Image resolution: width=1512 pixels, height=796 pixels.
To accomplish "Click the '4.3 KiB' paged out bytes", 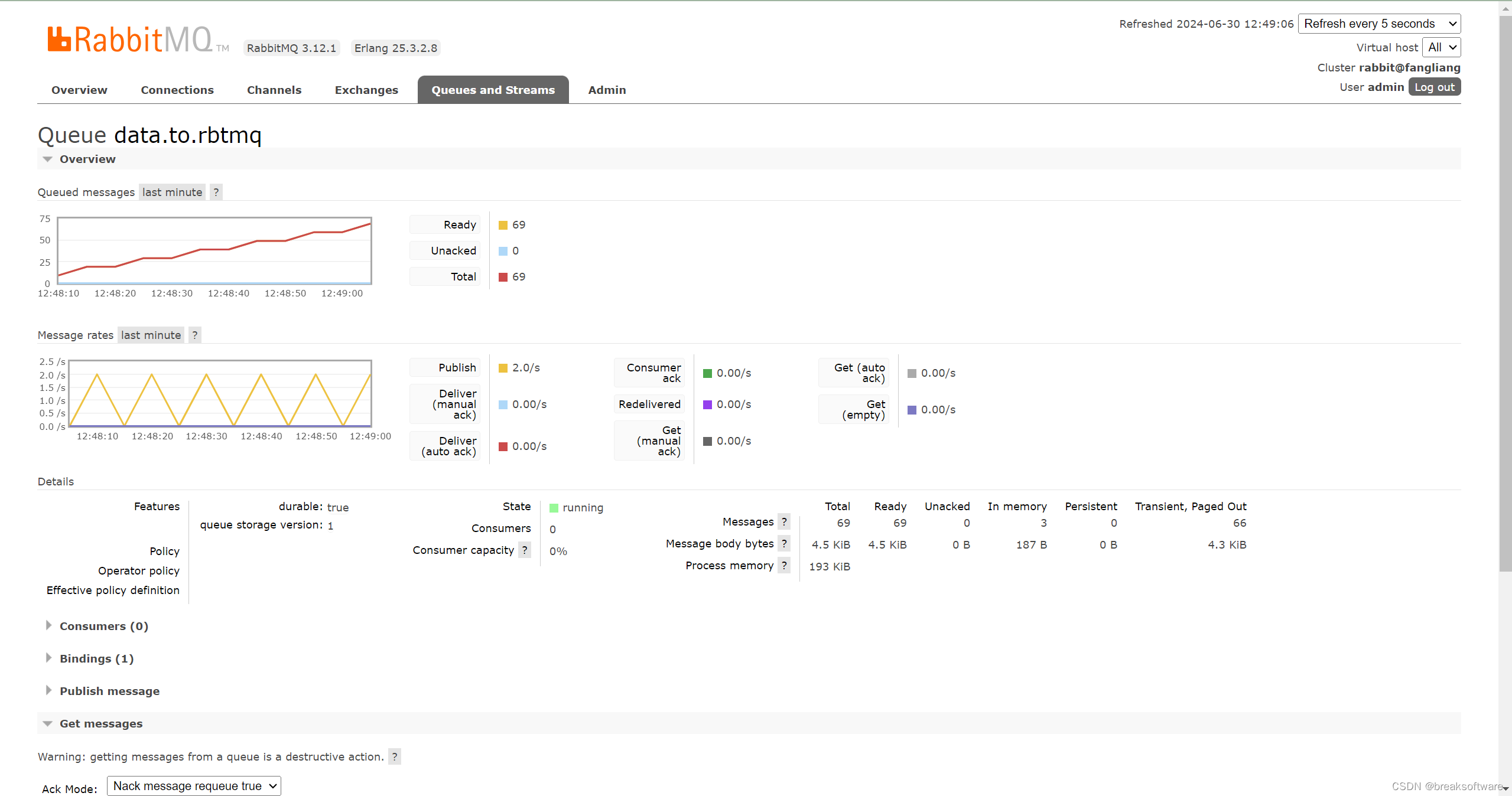I will pyautogui.click(x=1227, y=544).
